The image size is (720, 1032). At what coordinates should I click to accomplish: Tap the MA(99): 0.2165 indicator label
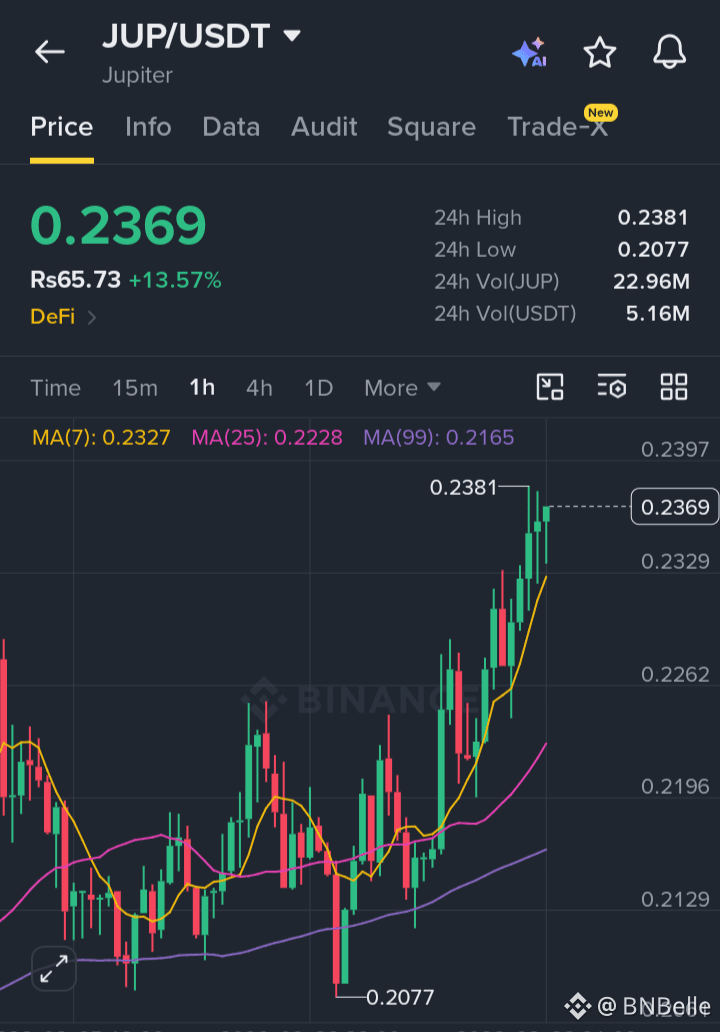(439, 438)
